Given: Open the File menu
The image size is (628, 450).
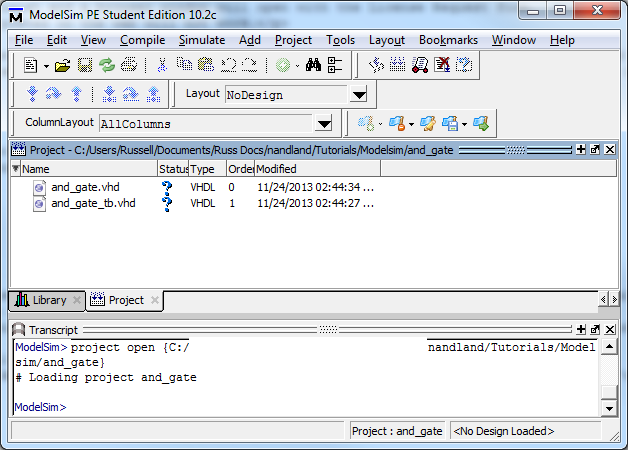Looking at the screenshot, I should 24,40.
